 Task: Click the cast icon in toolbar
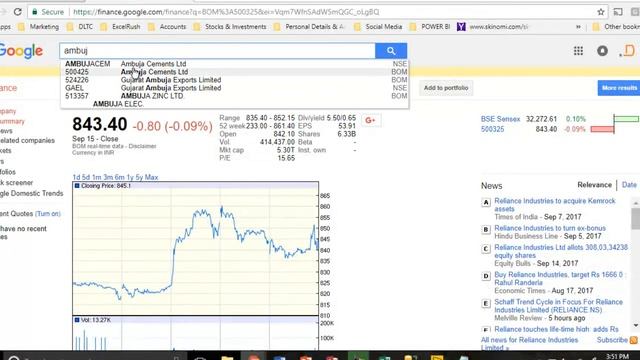[618, 12]
